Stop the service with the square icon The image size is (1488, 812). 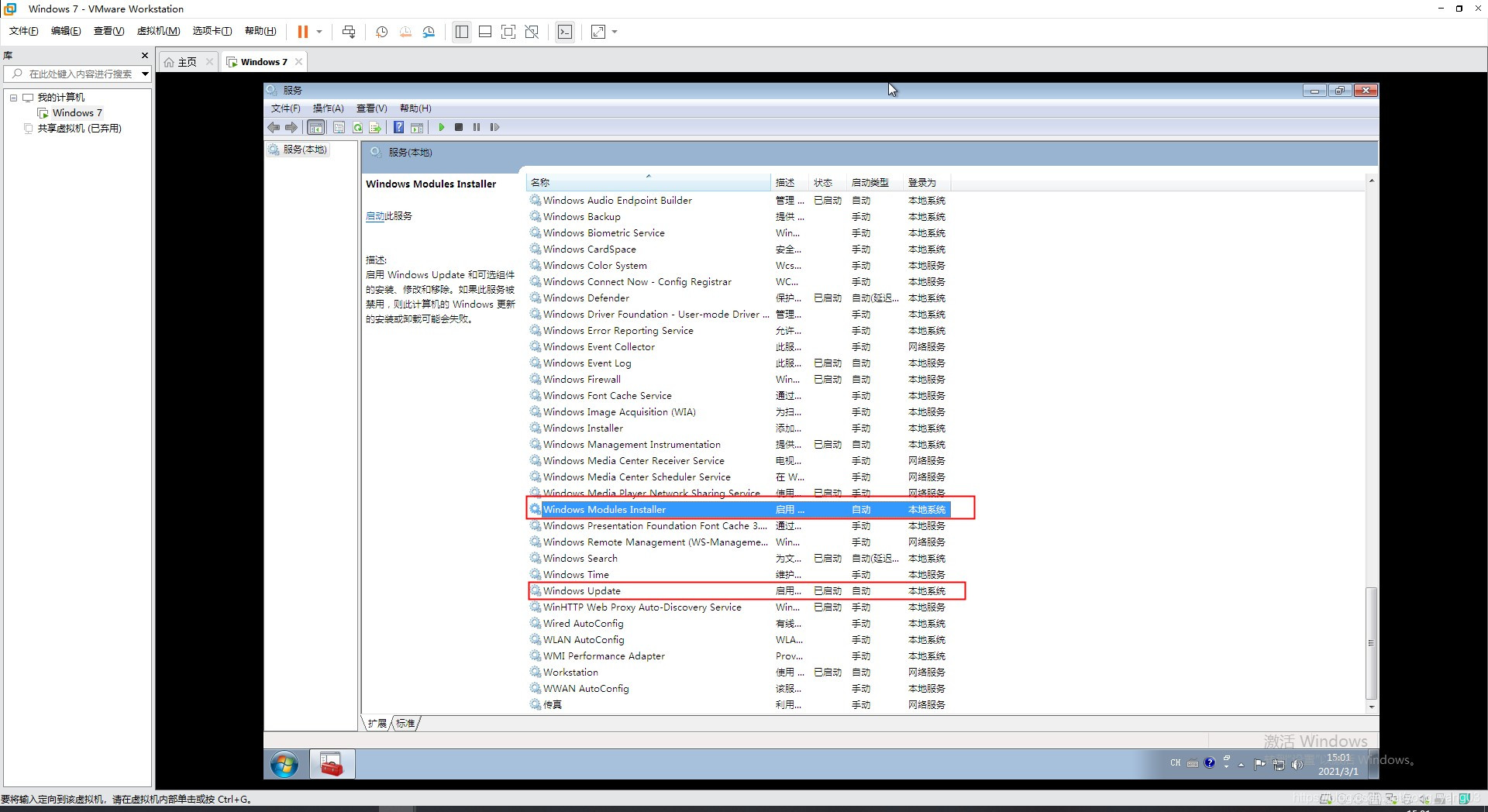coord(459,127)
